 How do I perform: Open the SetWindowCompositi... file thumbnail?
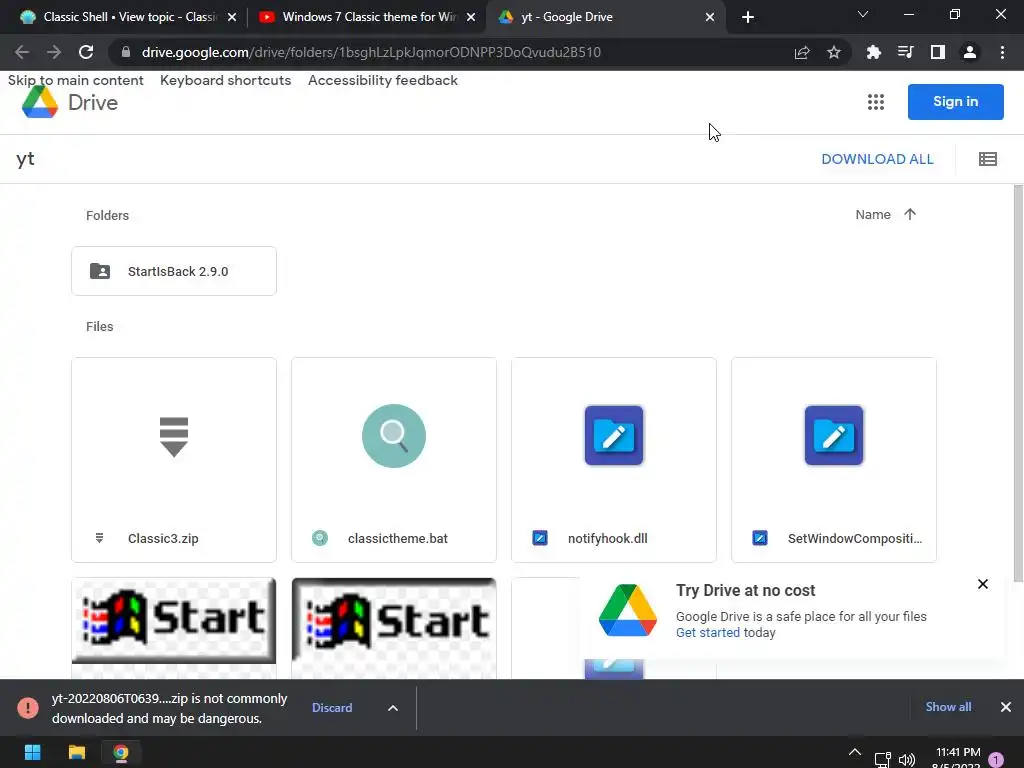834,436
